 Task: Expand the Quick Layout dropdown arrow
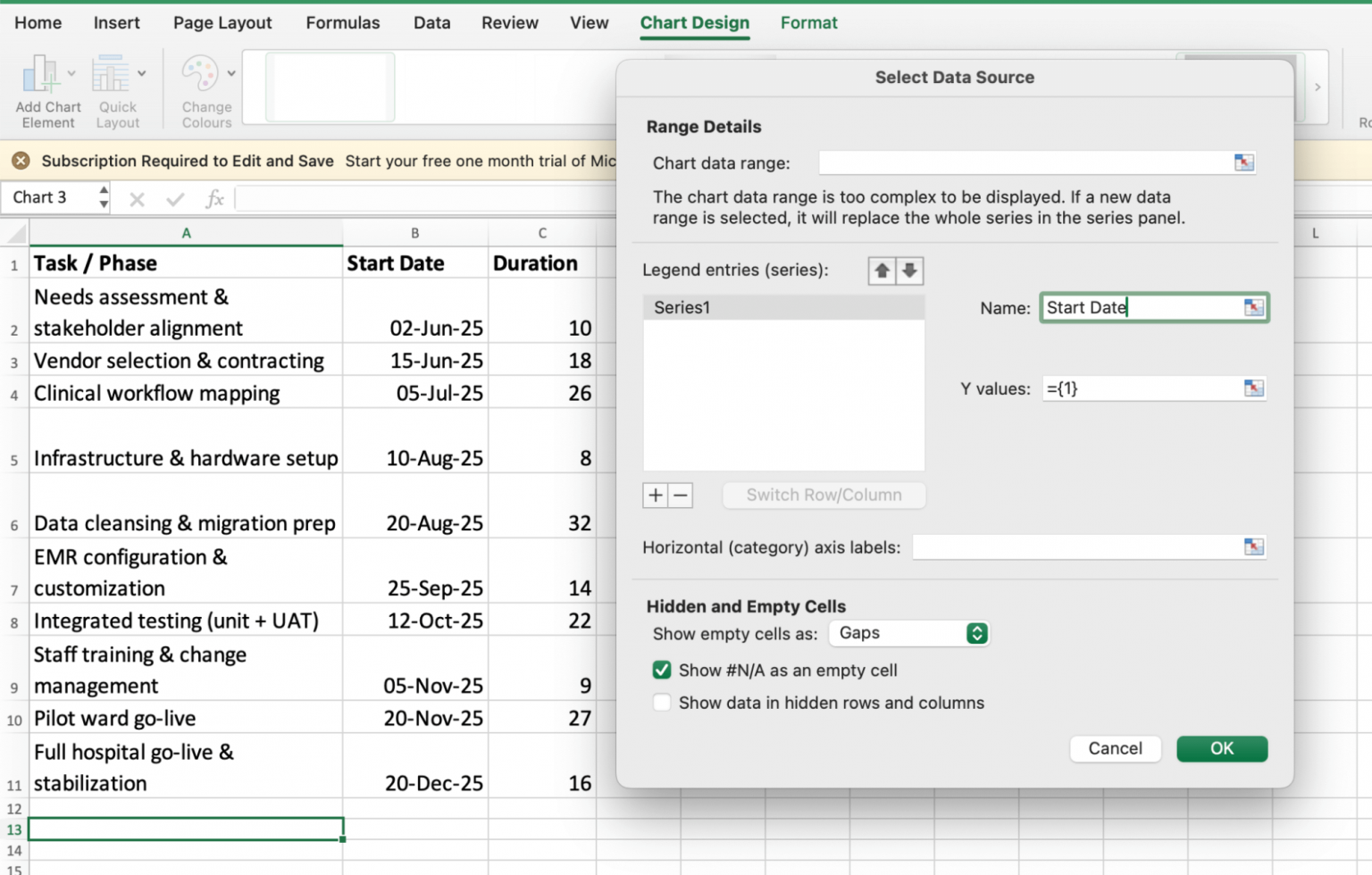click(x=141, y=74)
